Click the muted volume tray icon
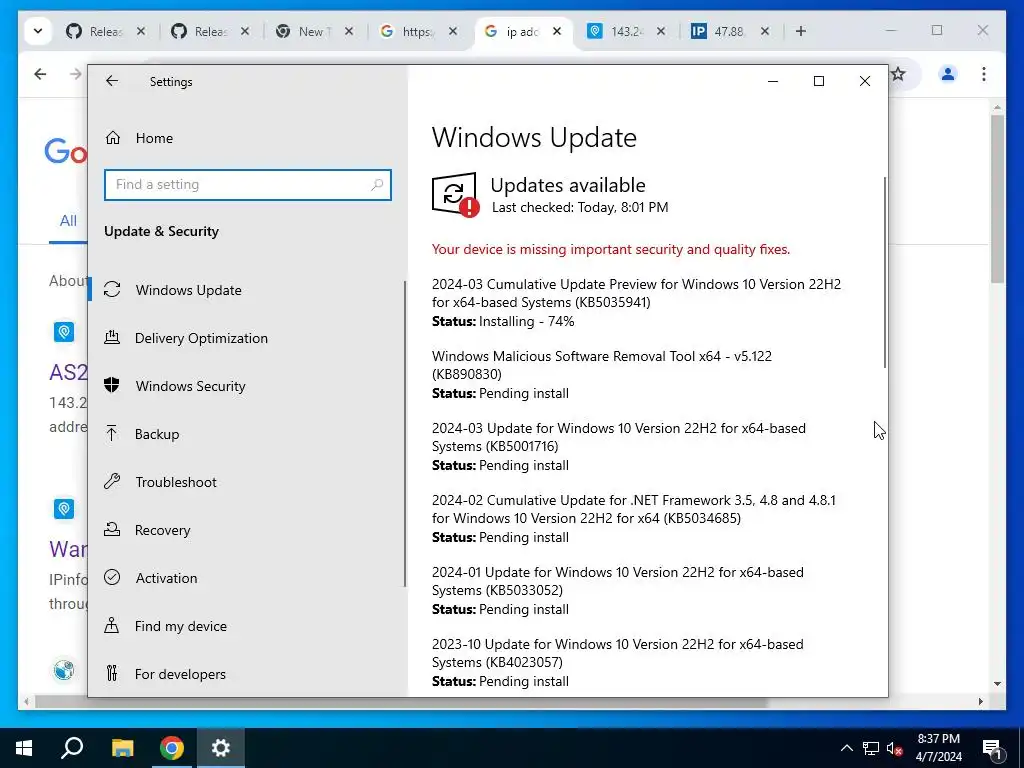The width and height of the screenshot is (1024, 768). pyautogui.click(x=894, y=748)
